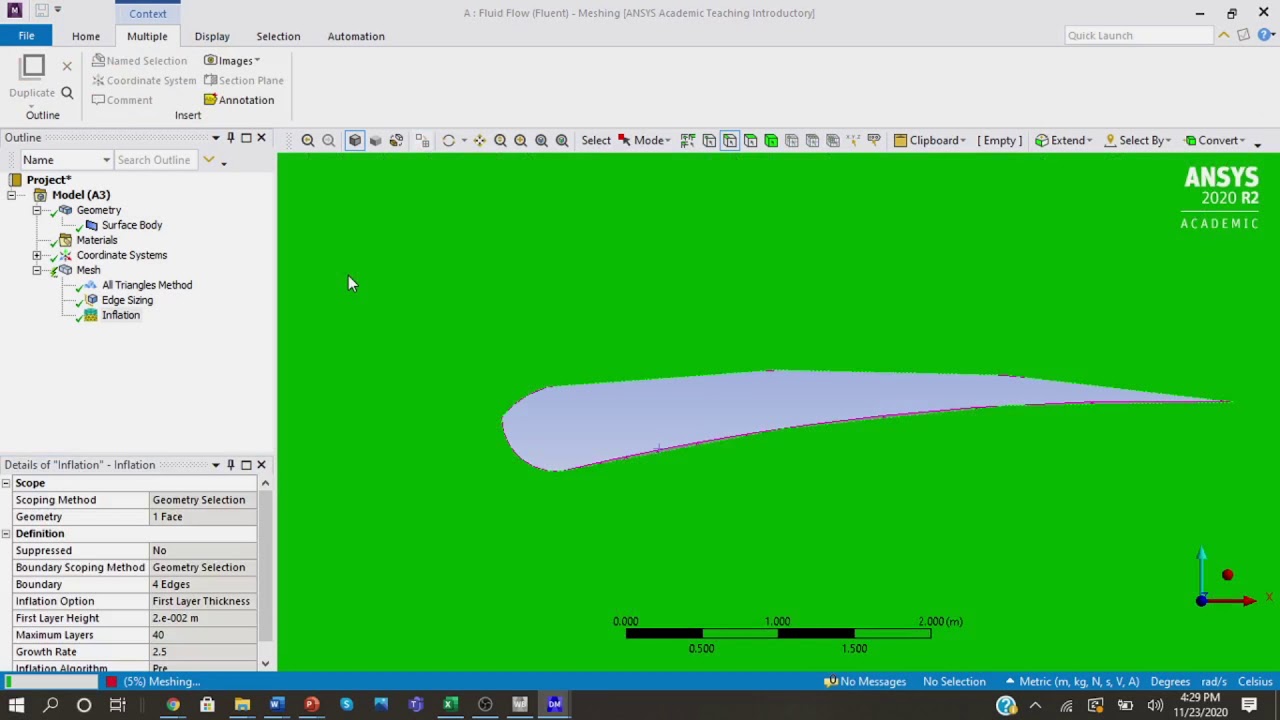Click the First Layer Height value field
The image size is (1280, 720).
(203, 618)
